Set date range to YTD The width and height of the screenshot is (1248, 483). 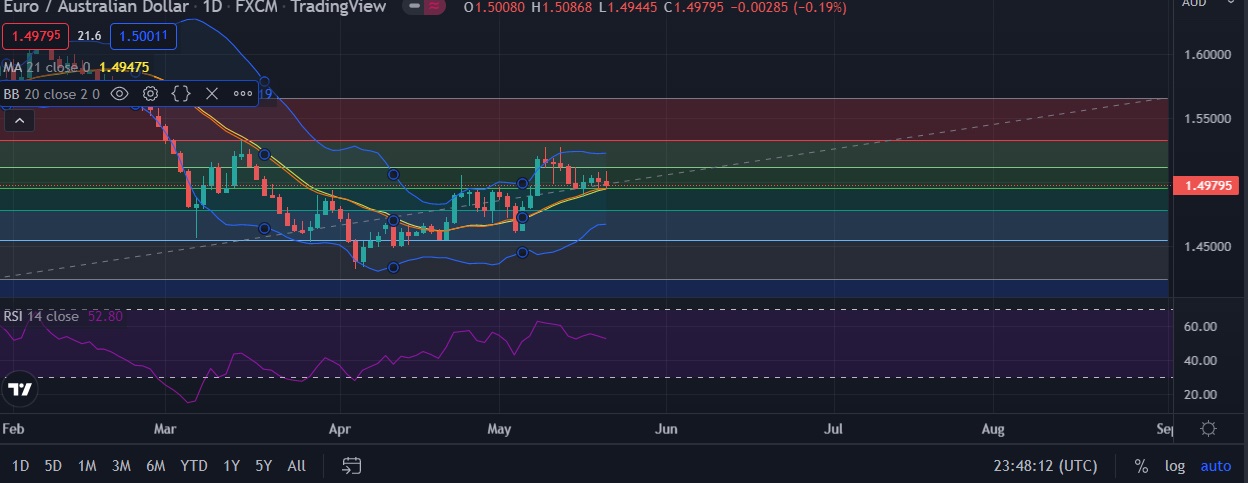(194, 466)
